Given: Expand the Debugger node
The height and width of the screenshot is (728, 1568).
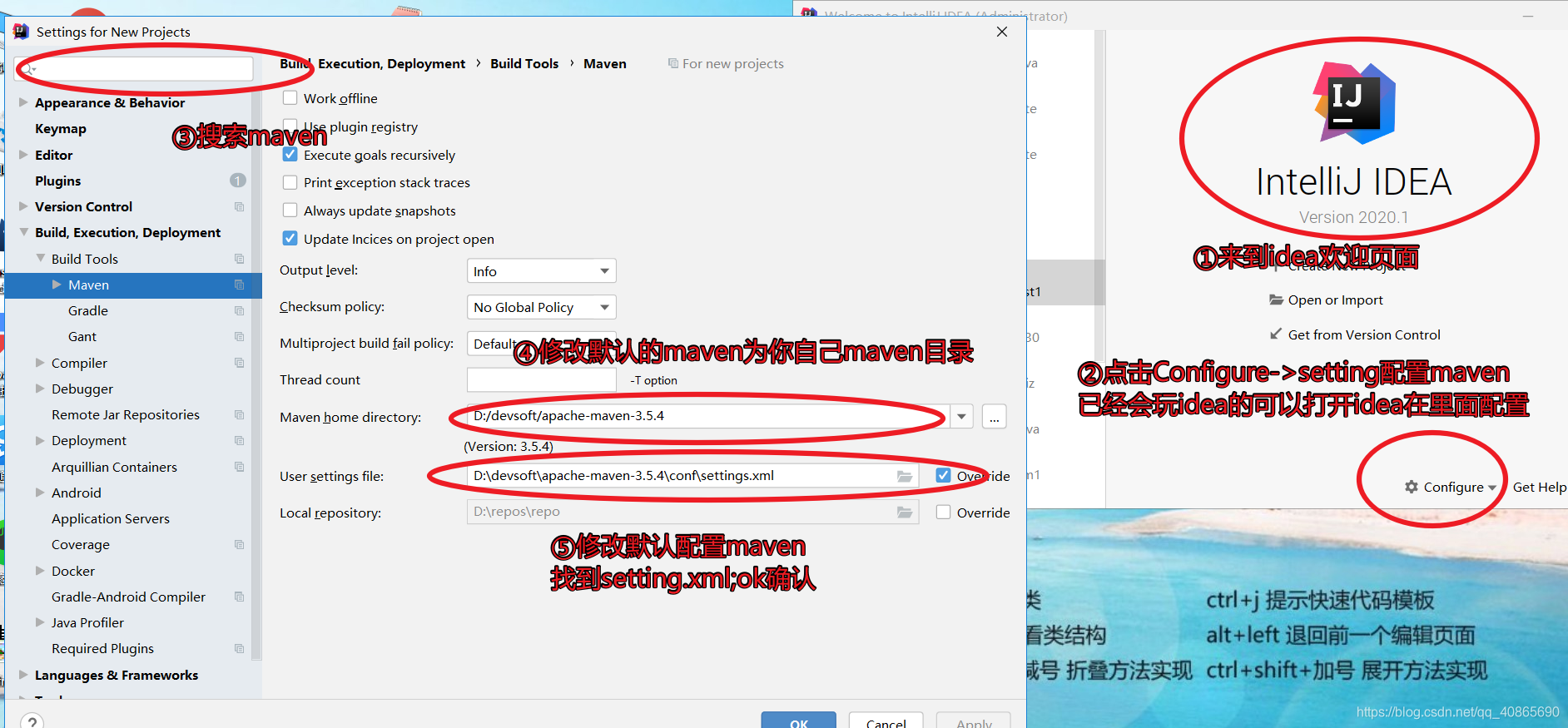Looking at the screenshot, I should (x=40, y=389).
